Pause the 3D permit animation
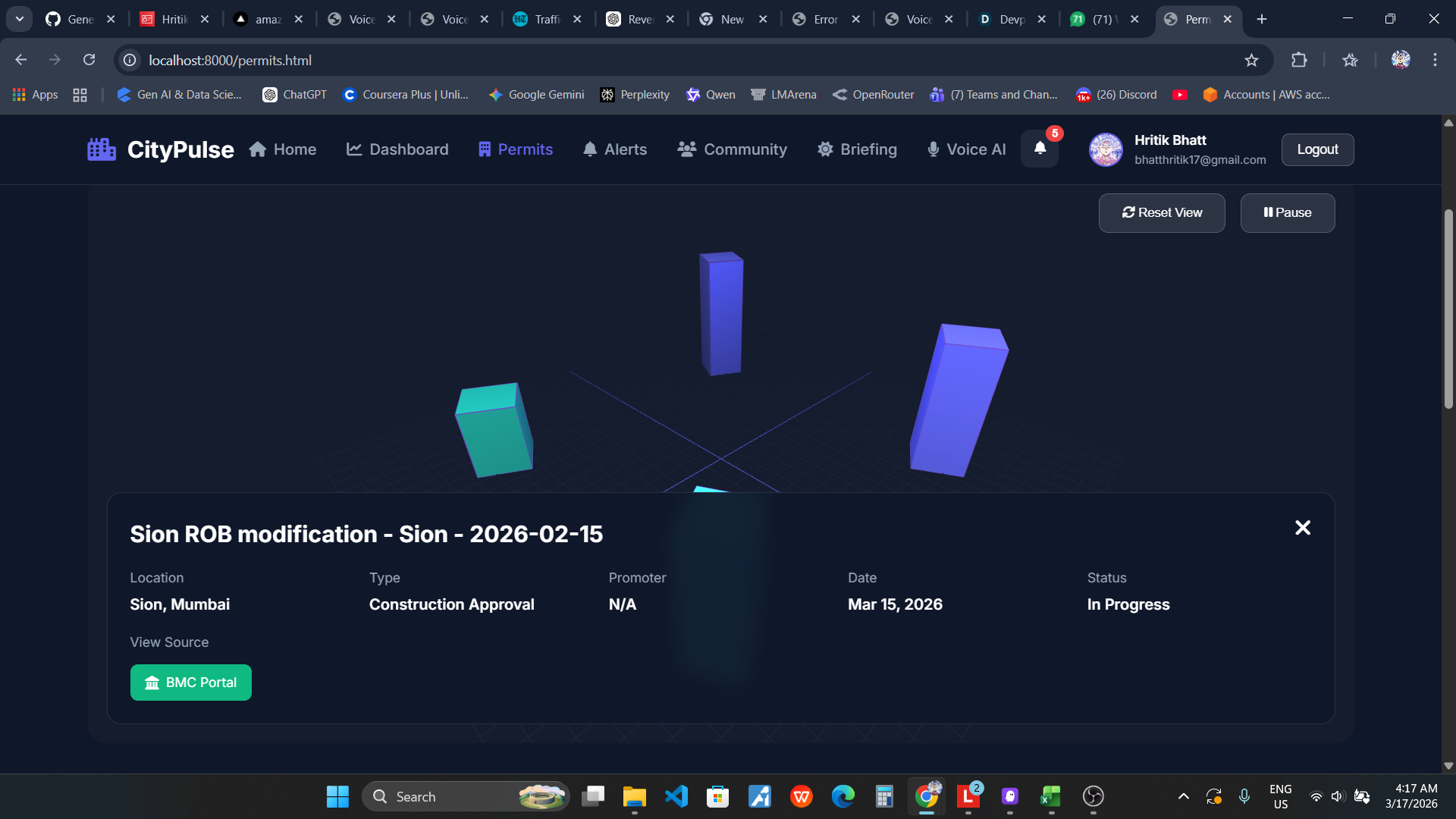1456x819 pixels. pos(1287,213)
